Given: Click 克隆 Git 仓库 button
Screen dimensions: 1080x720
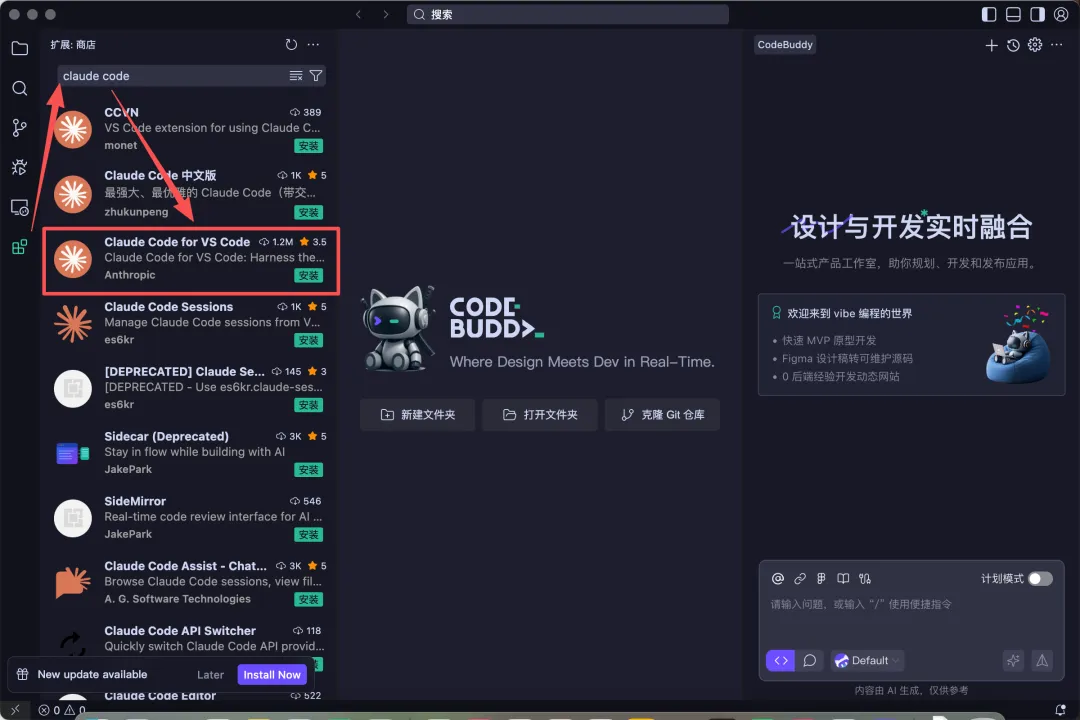Looking at the screenshot, I should coord(663,415).
